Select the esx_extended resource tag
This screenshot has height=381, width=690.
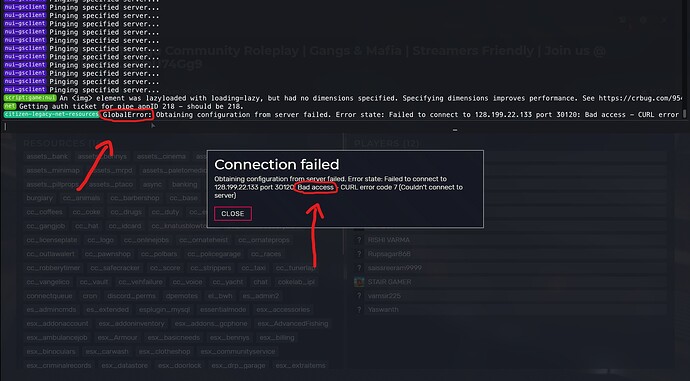click(x=108, y=309)
